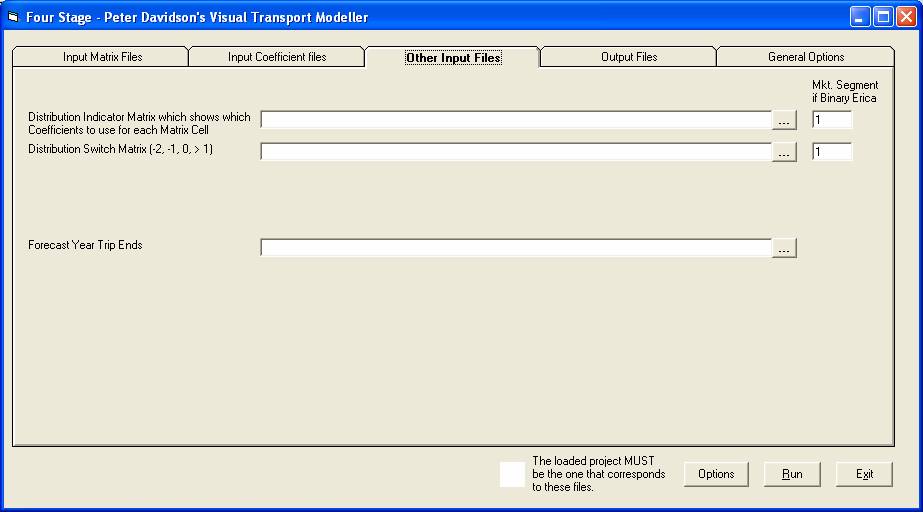Click the 'Distribution Indicator Matrix which shows which' label
The image size is (923, 512).
pos(139,123)
